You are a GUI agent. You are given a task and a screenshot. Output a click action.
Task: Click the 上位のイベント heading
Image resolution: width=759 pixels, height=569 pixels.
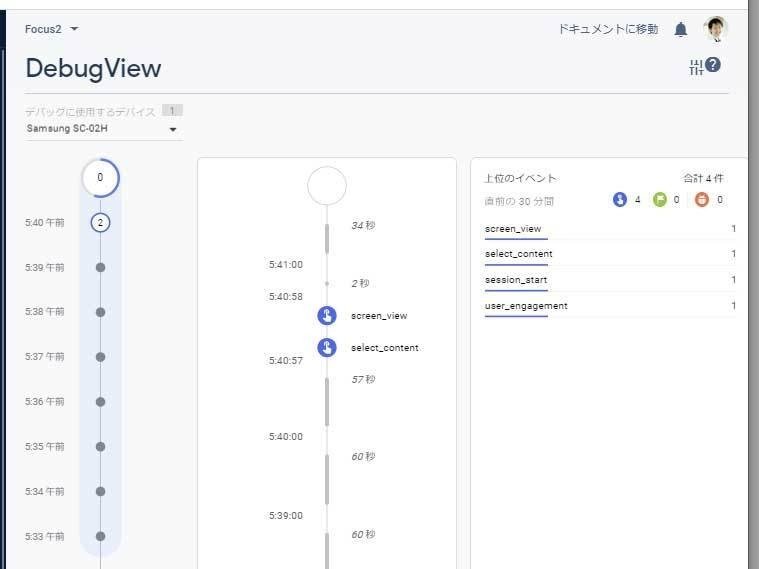tap(520, 178)
